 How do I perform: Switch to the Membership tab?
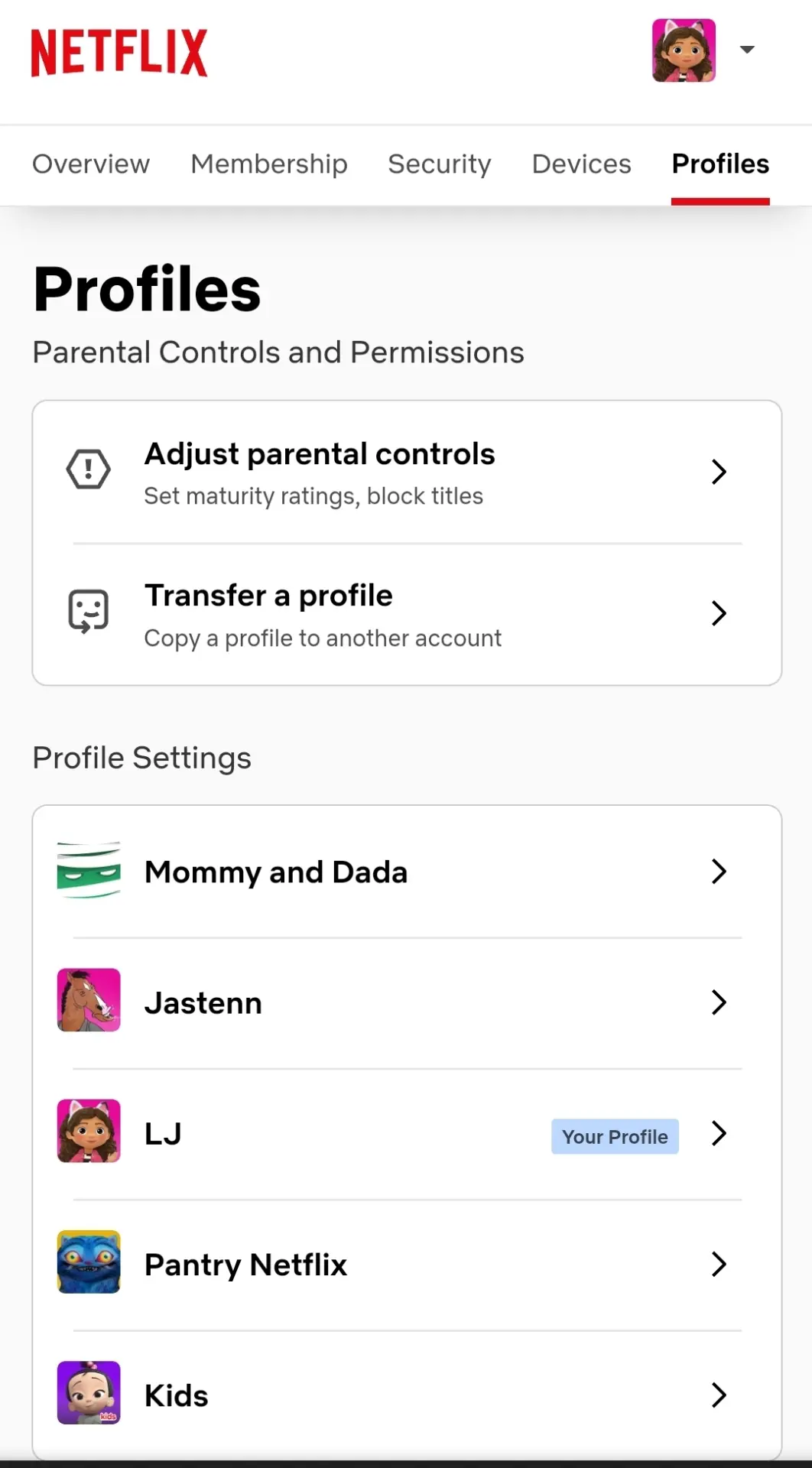(269, 164)
